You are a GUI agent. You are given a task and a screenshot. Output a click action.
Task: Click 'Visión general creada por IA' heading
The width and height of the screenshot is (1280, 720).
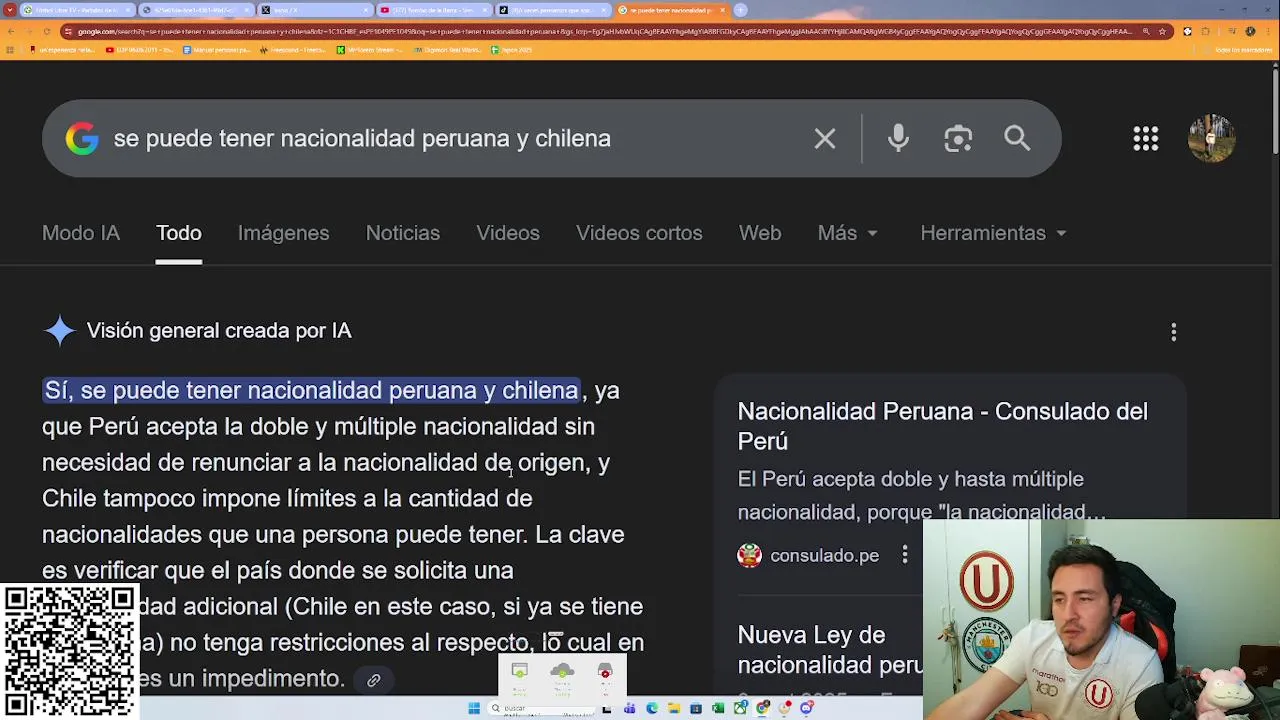(x=219, y=331)
